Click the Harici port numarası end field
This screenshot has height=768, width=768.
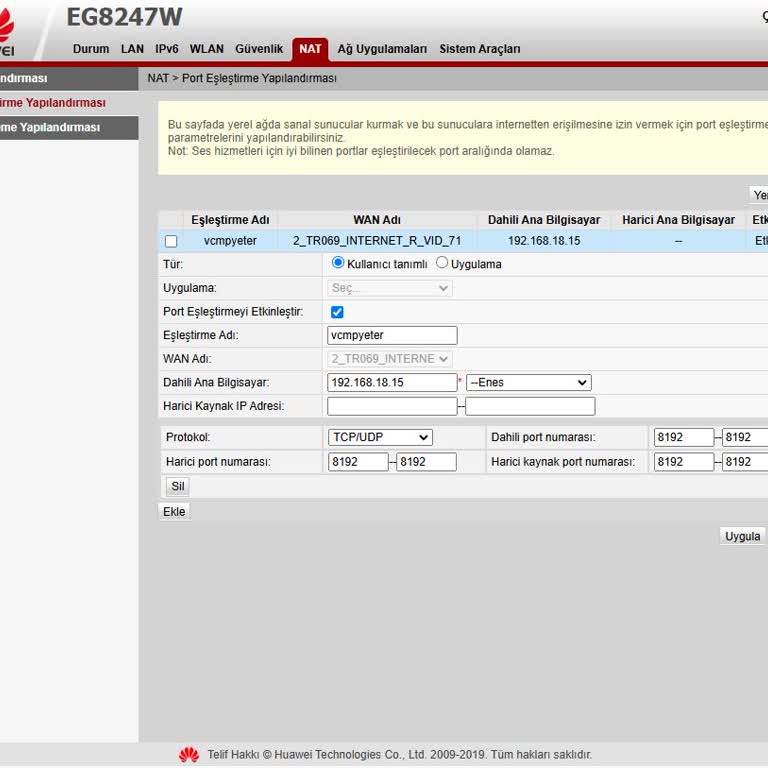(426, 462)
